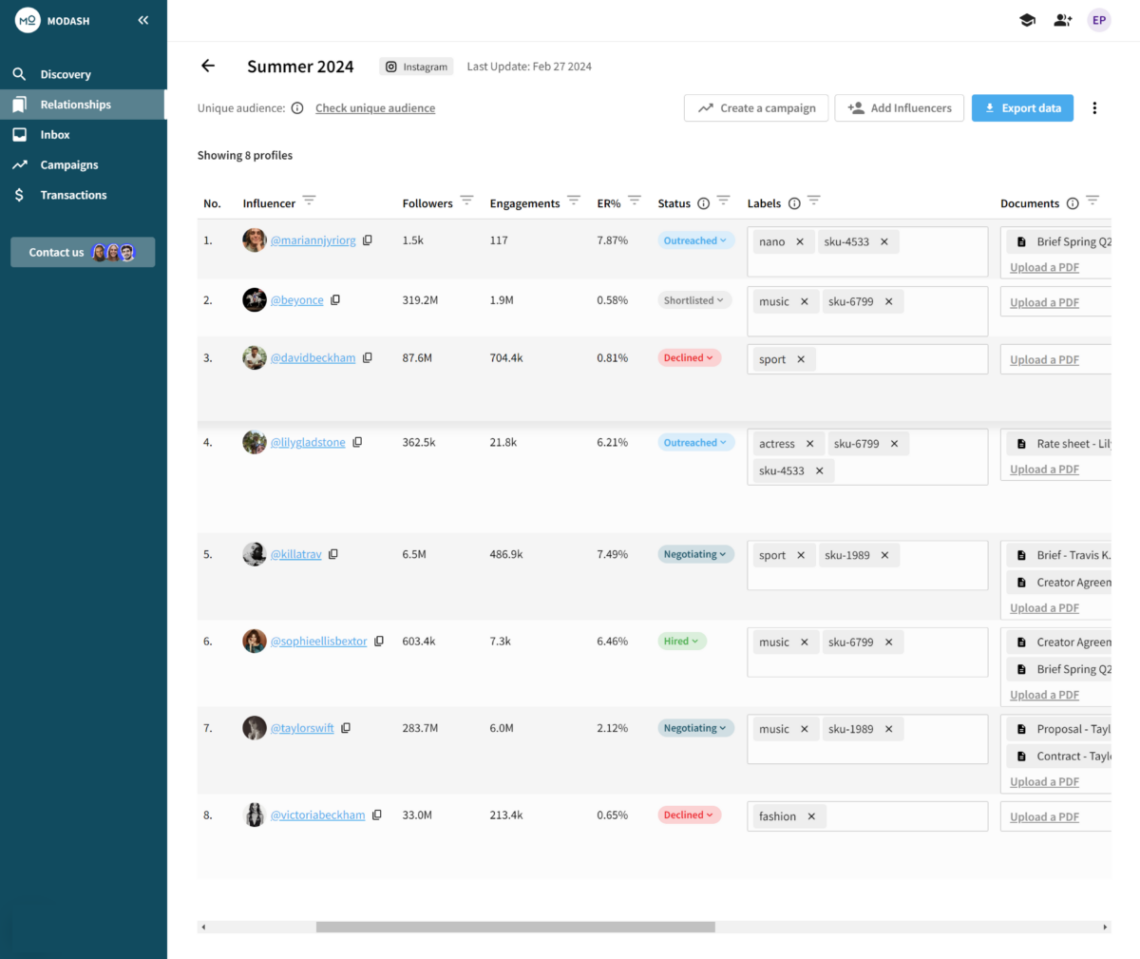Open the @taylorswift profile link
Screen dimensions: 1140x959
(x=302, y=729)
